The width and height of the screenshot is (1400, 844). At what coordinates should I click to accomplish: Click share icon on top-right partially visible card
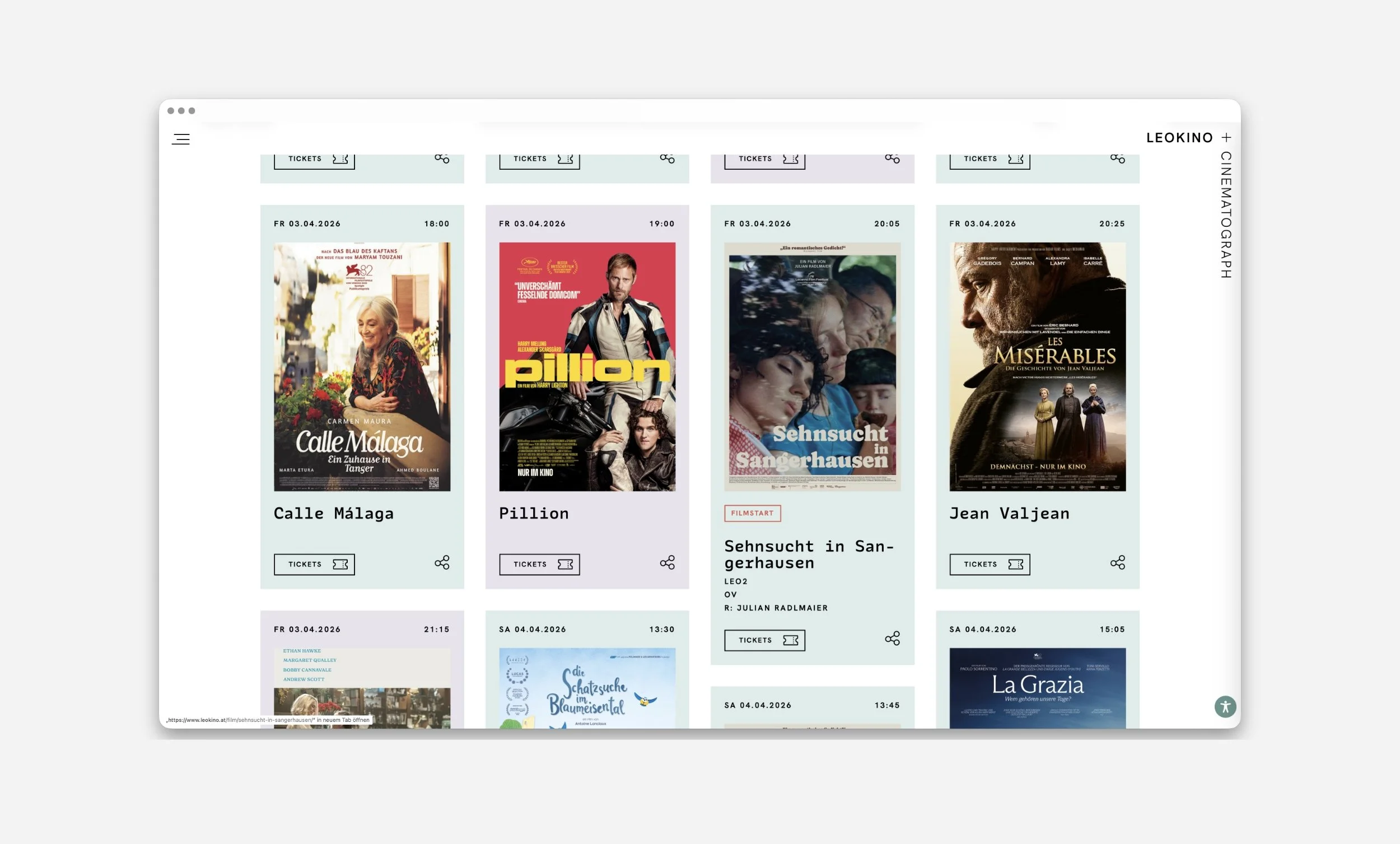[1117, 158]
